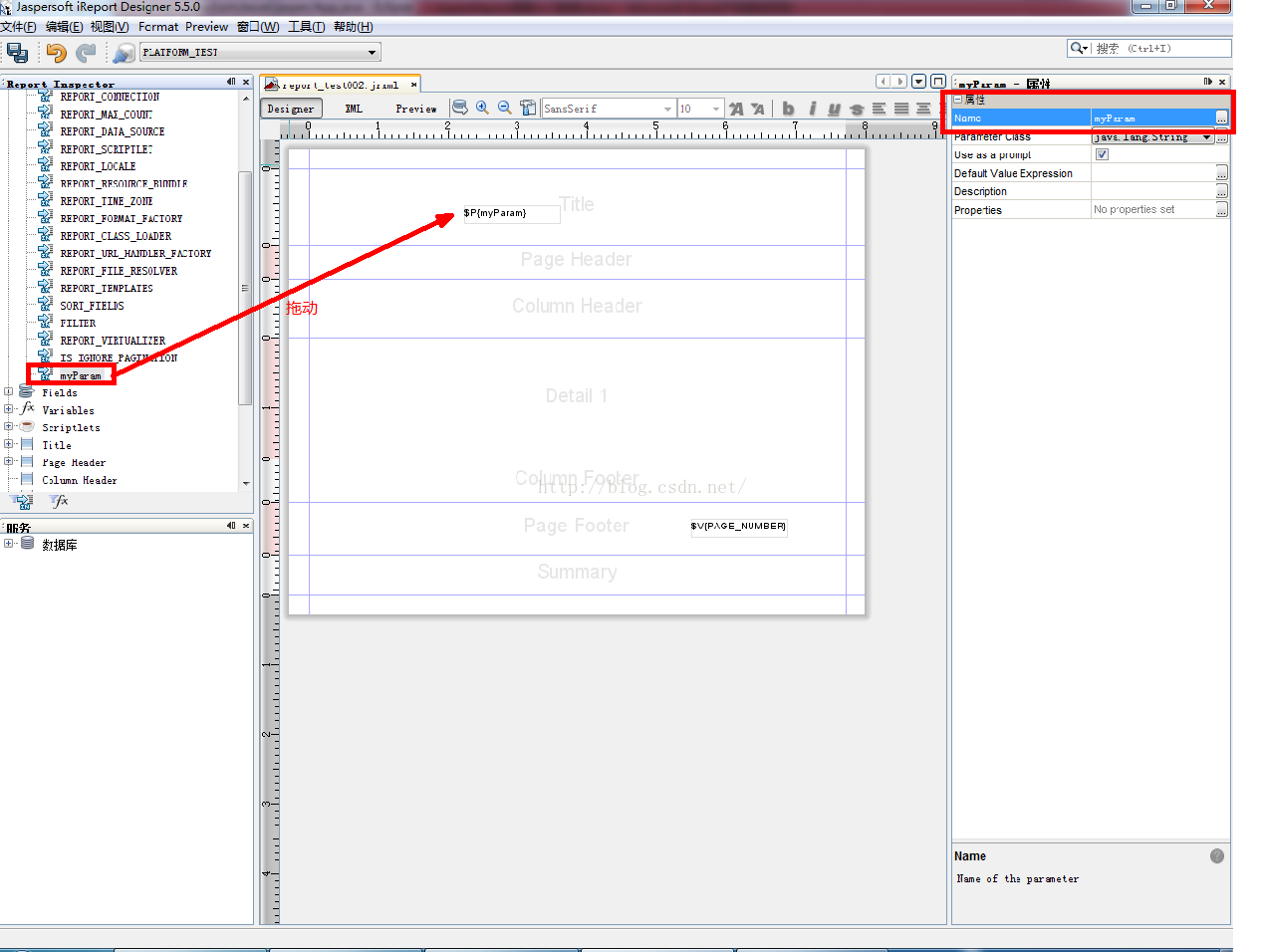Undo the last action
1267x952 pixels.
tap(56, 52)
